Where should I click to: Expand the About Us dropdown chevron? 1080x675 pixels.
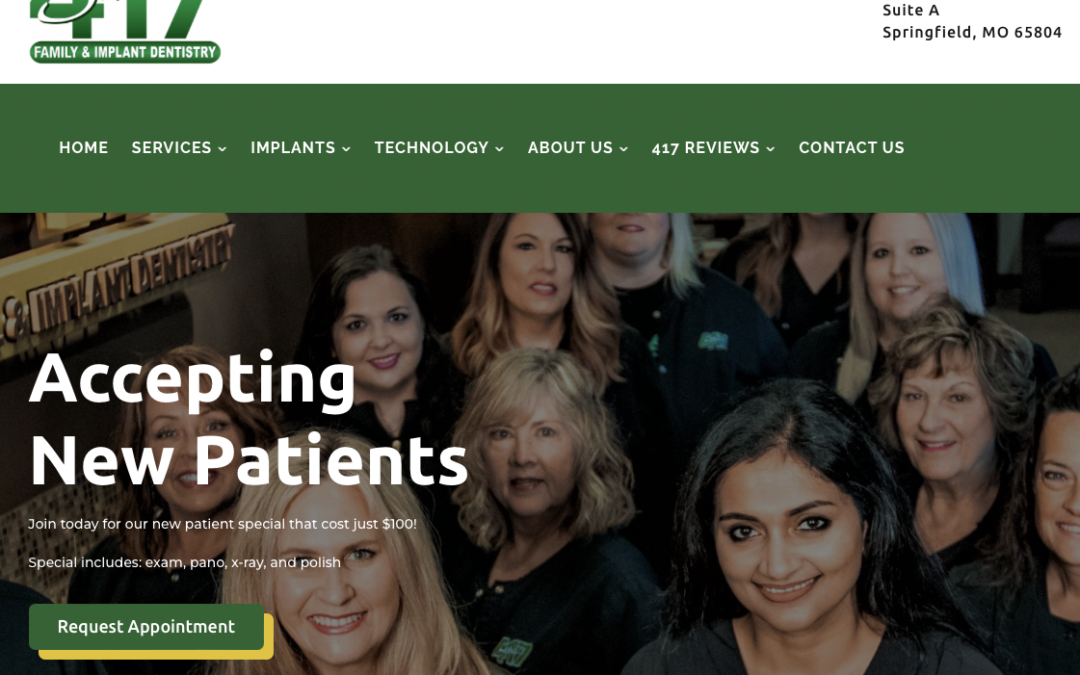(623, 149)
